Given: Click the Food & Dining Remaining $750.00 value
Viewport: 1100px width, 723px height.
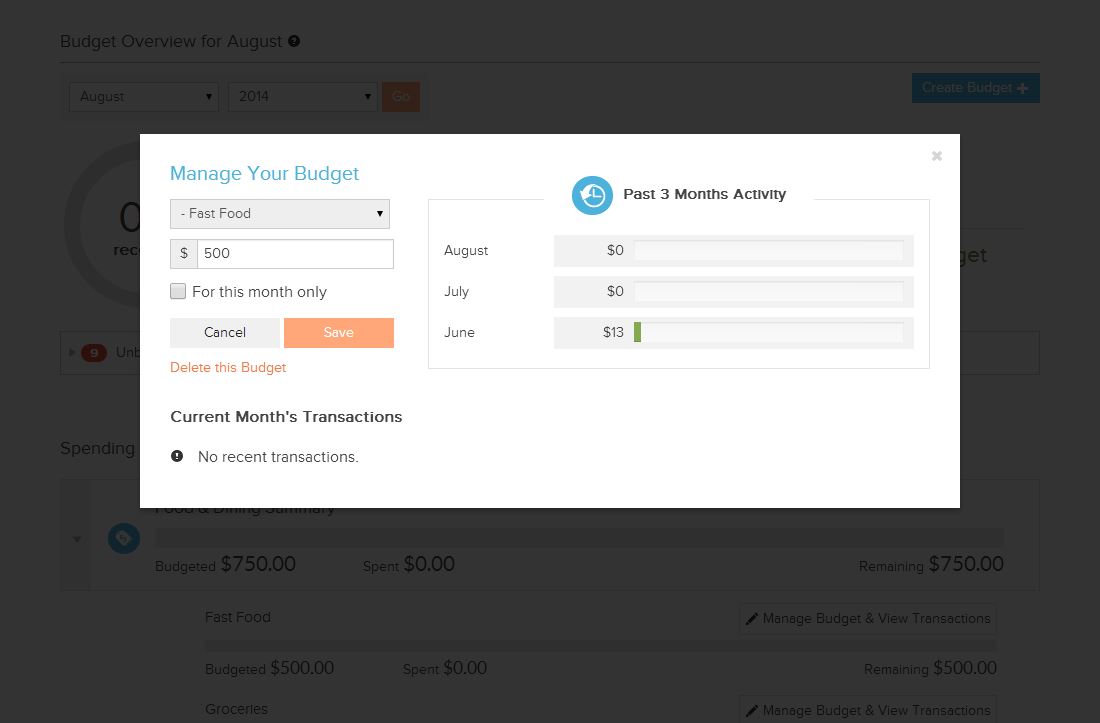Looking at the screenshot, I should click(x=966, y=564).
